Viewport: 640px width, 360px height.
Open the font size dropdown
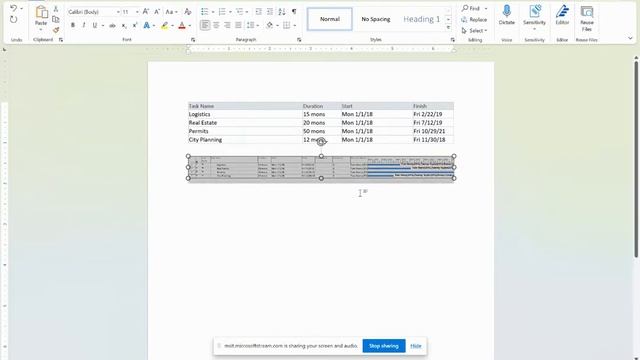137,12
